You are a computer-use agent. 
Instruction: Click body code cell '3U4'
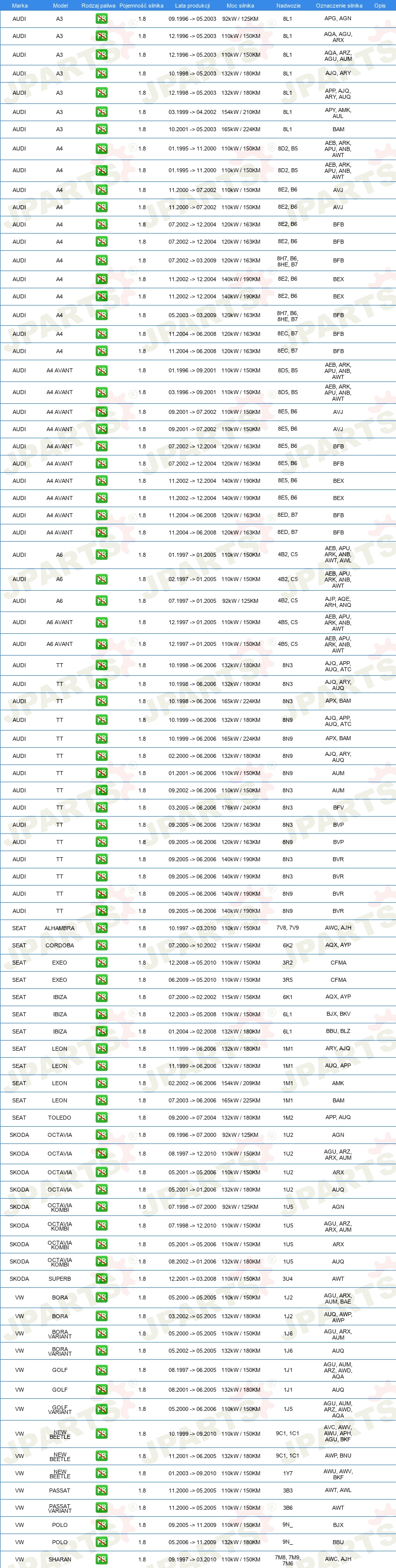[288, 1279]
